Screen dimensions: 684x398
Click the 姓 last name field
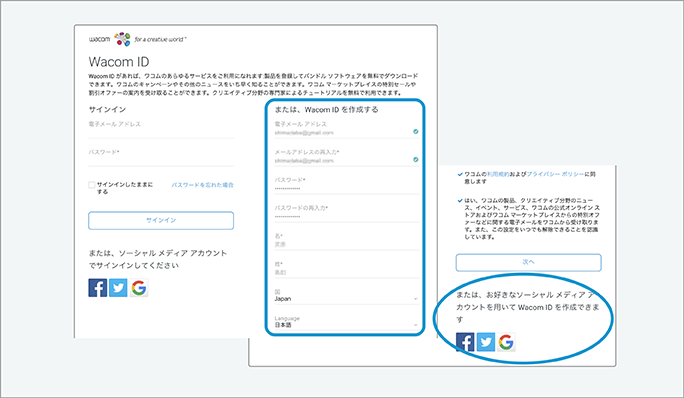(347, 269)
